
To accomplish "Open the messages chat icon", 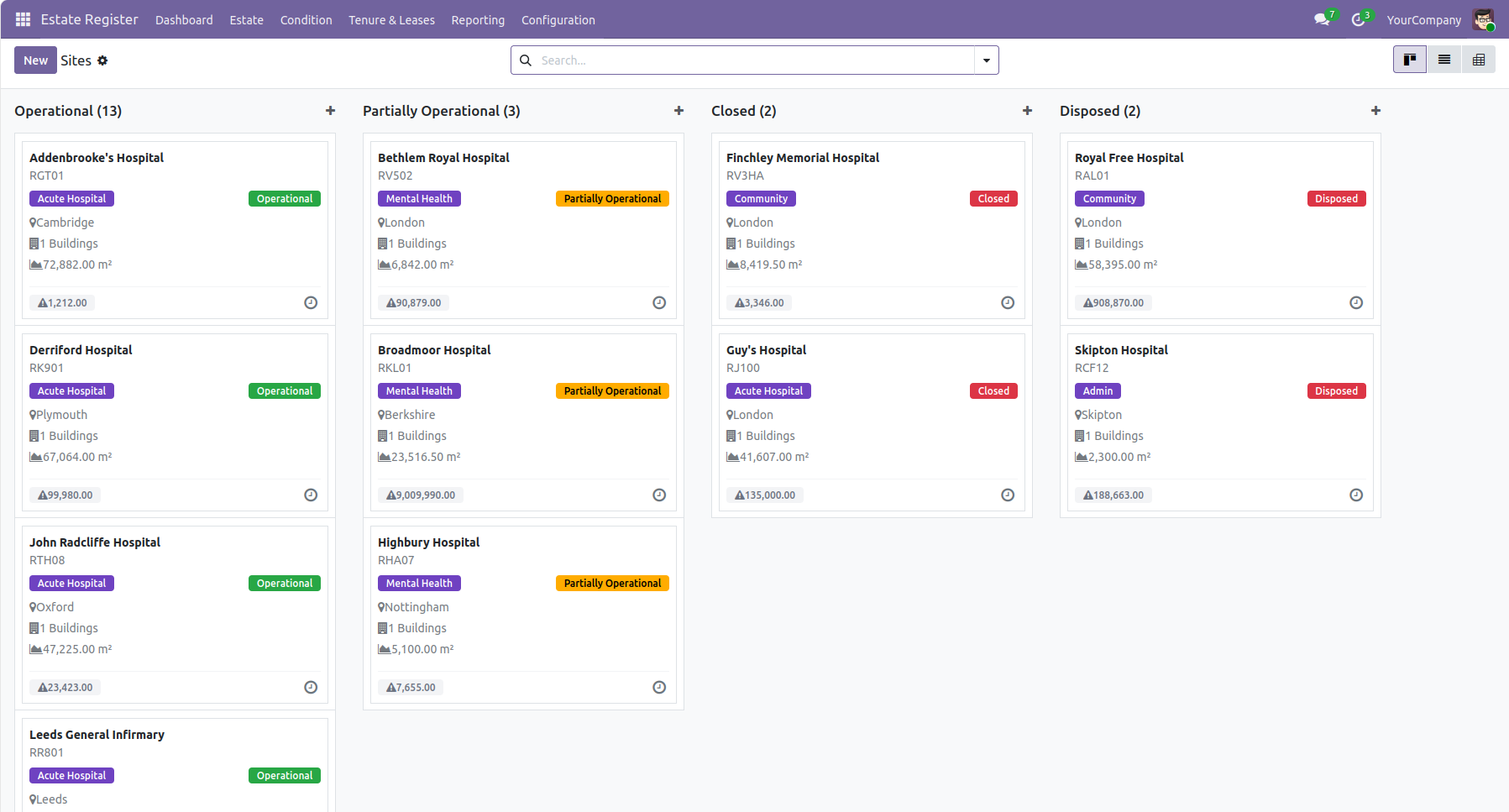I will click(1322, 19).
